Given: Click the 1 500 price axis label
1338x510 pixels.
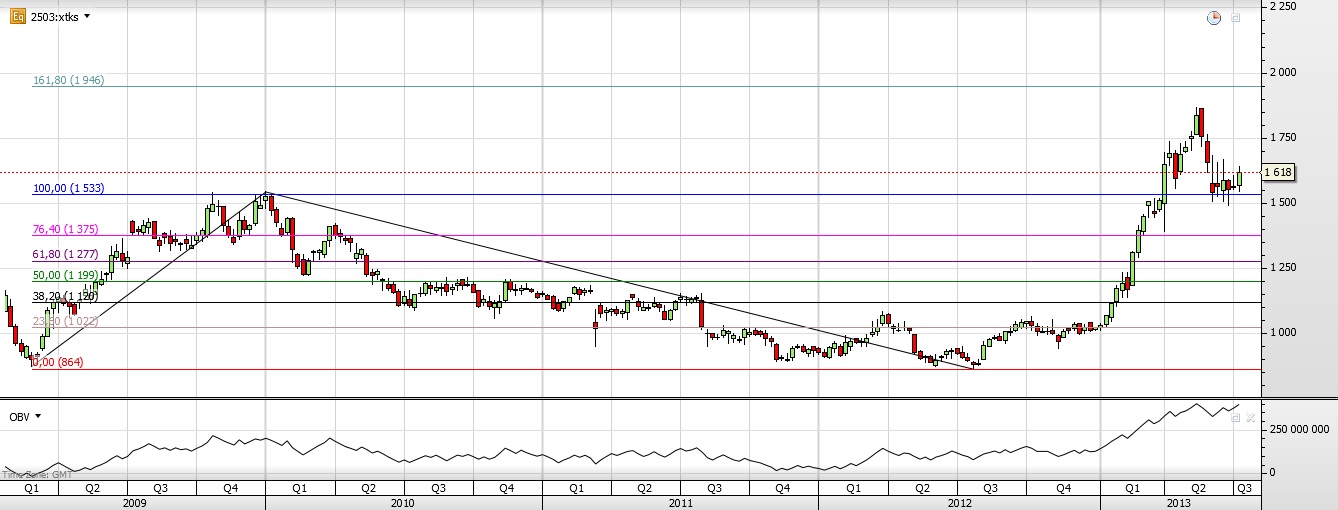Looking at the screenshot, I should 1282,202.
